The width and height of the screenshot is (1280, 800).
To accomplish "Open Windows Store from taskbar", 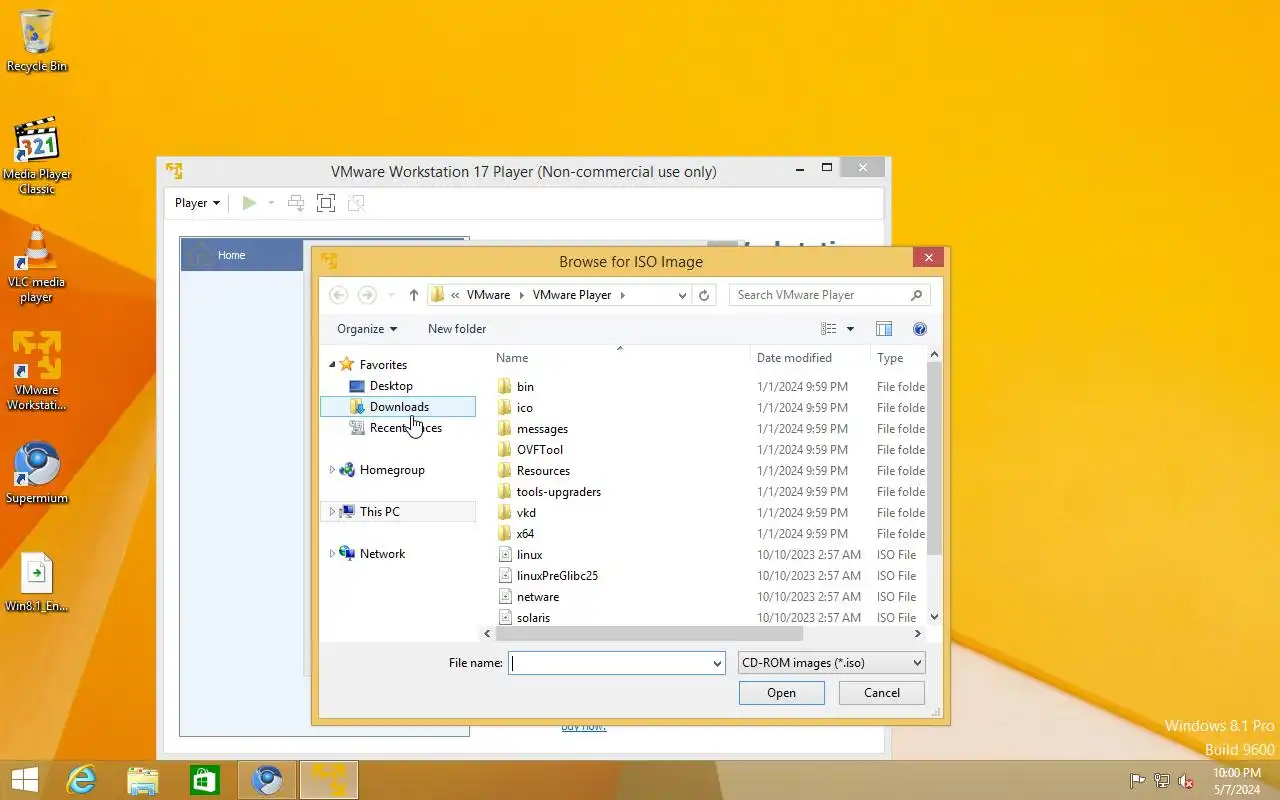I will 204,780.
